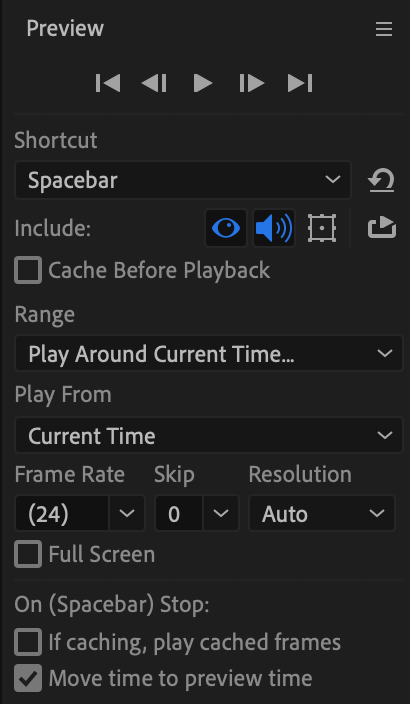
Task: Step forward one frame
Action: point(251,83)
